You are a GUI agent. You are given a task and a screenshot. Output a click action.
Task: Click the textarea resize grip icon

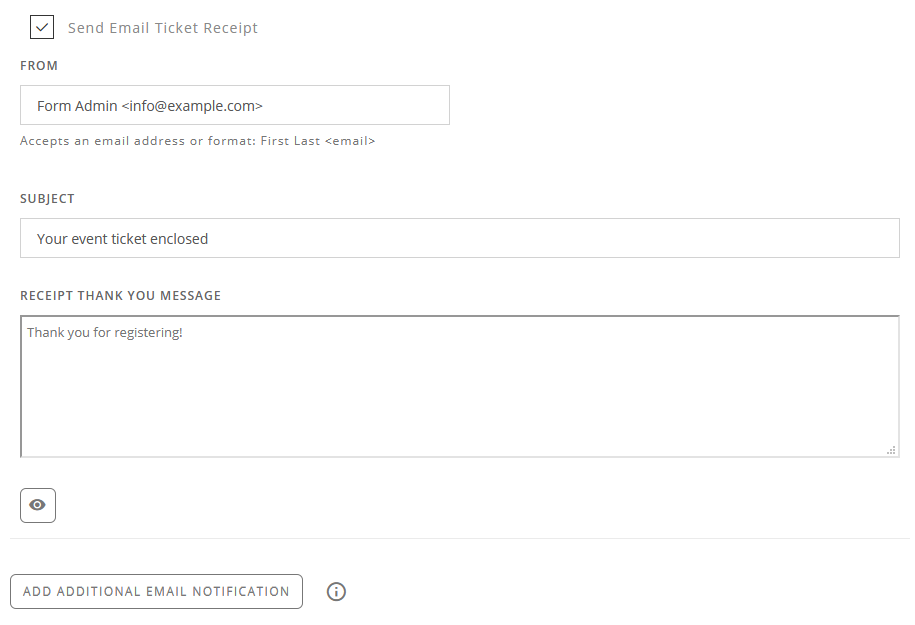click(890, 450)
